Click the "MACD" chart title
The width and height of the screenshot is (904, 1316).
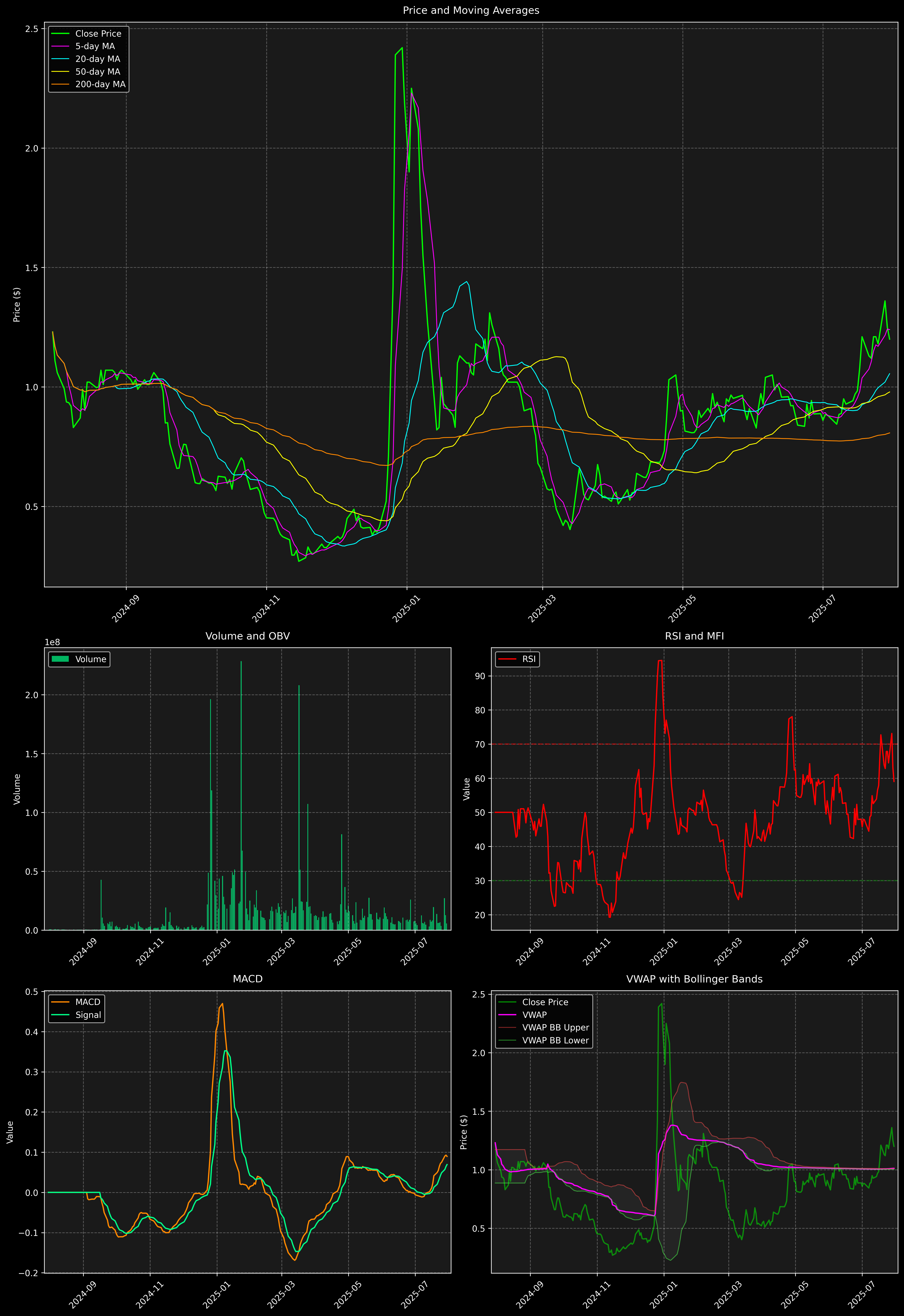[x=248, y=979]
